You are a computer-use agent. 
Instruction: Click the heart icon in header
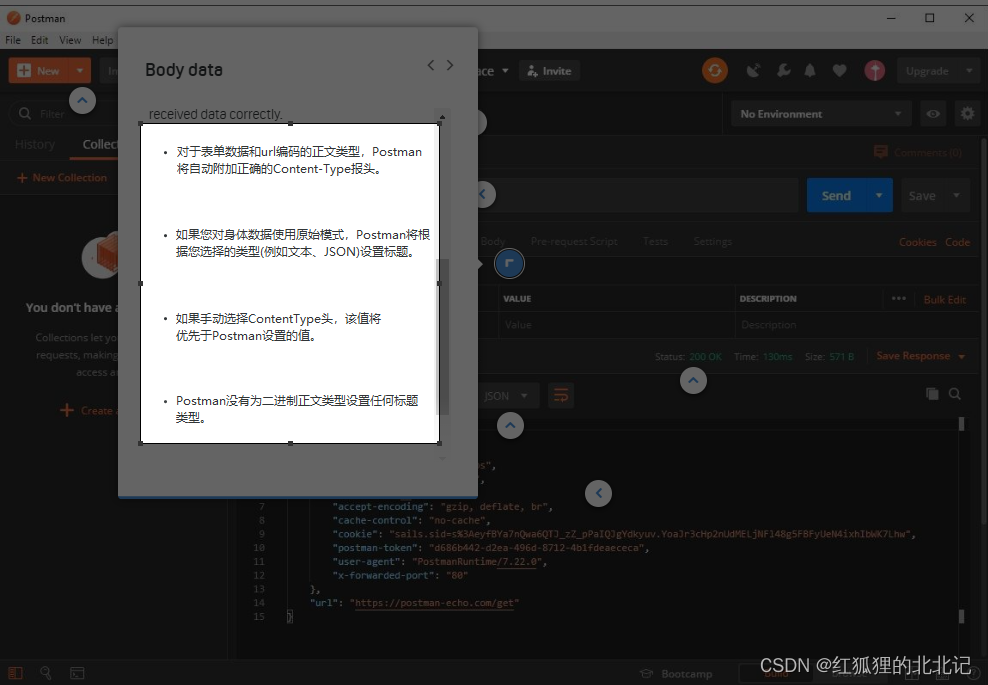click(x=839, y=71)
